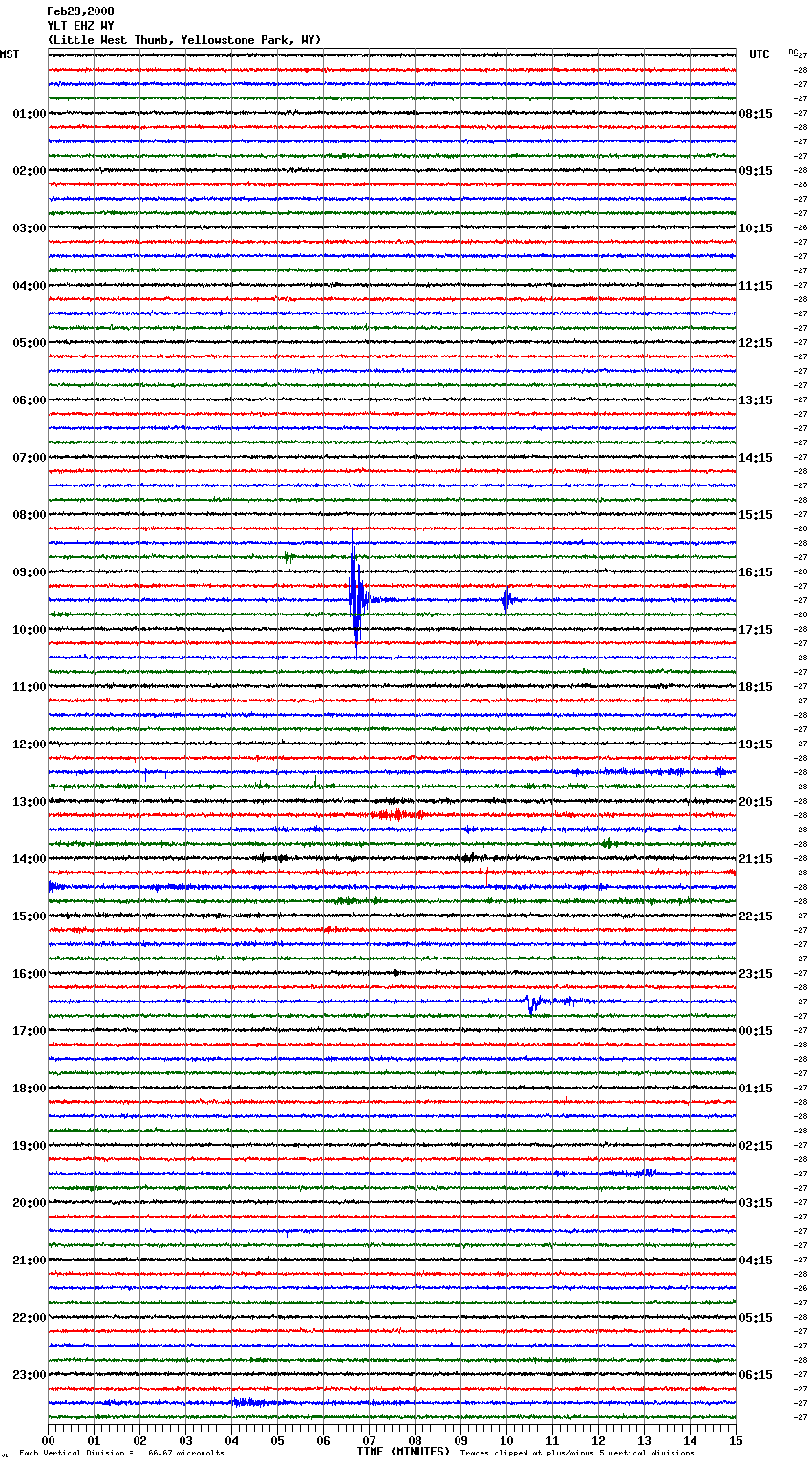Select the '10' minute axis label
Image resolution: width=812 pixels, height=1466 pixels.
pos(506,1440)
